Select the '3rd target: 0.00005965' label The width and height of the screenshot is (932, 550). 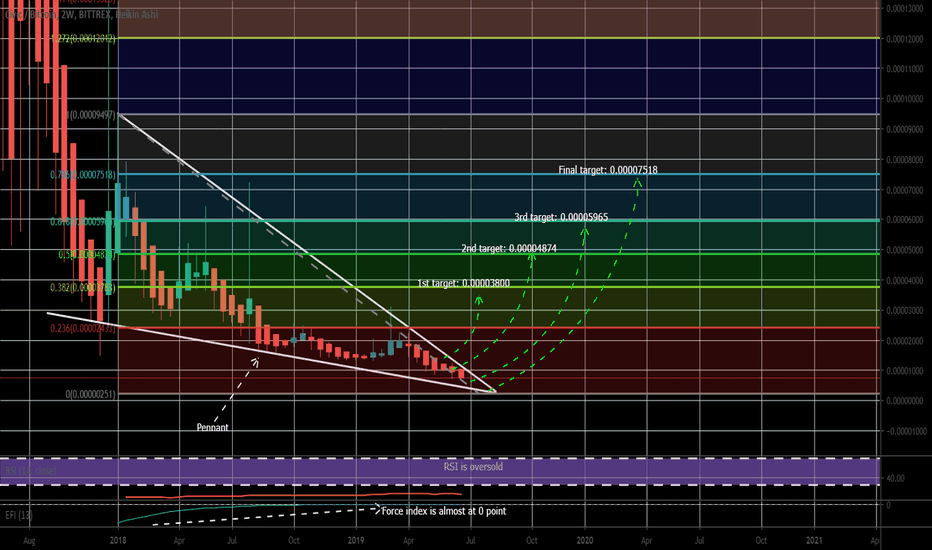(561, 217)
